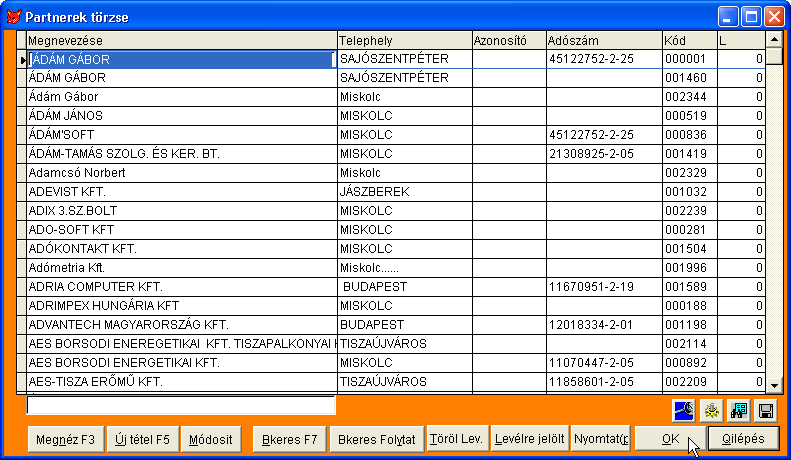
Task: Click the yellow spark burst icon button
Action: 712,411
